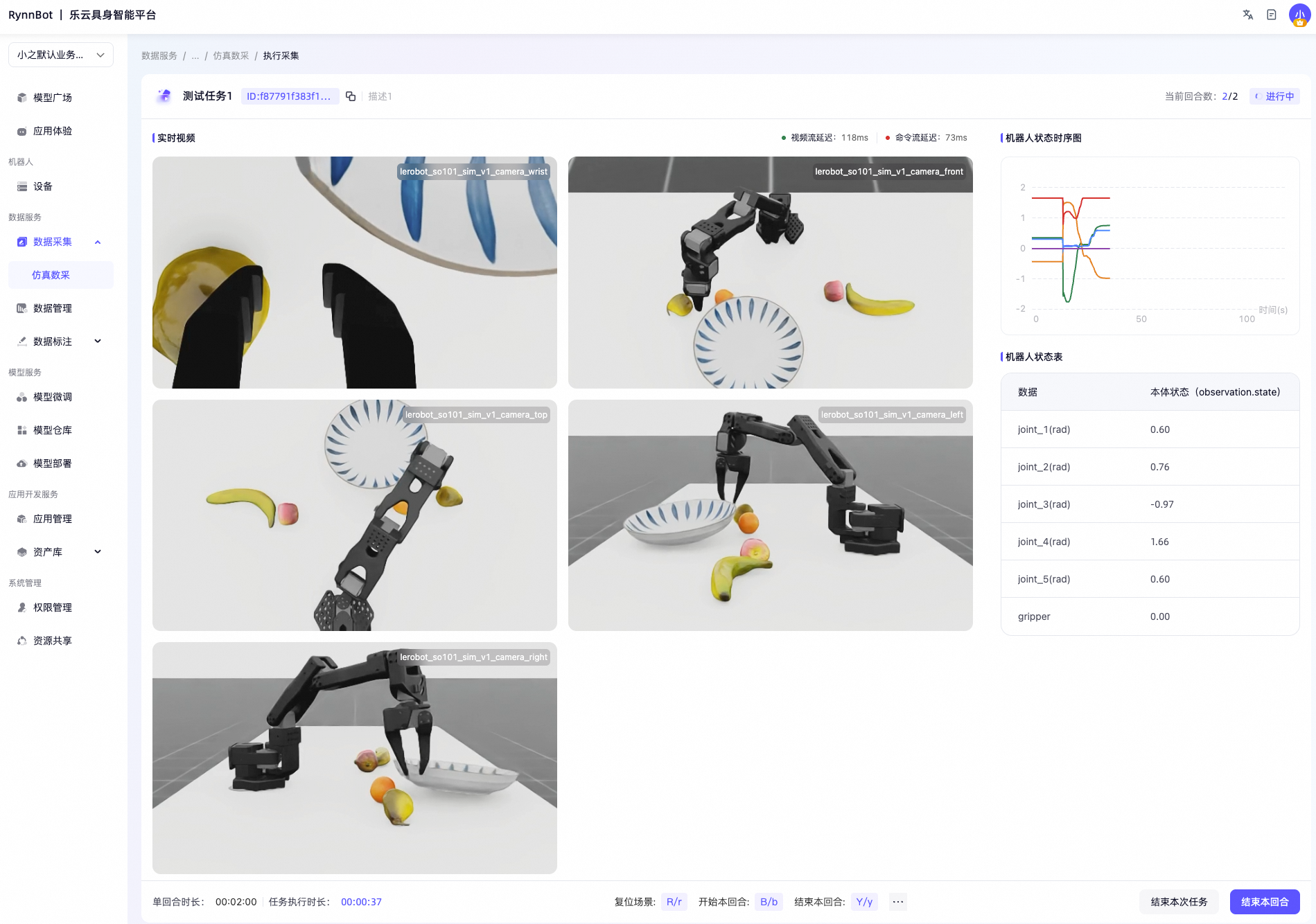
Task: Click the language translate icon in header
Action: coord(1248,15)
